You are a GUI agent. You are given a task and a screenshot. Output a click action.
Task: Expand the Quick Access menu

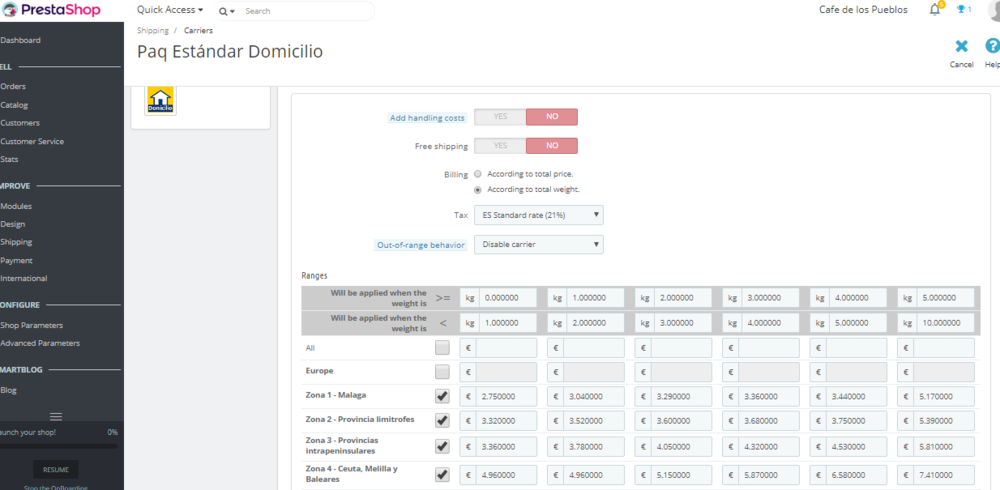[x=170, y=10]
